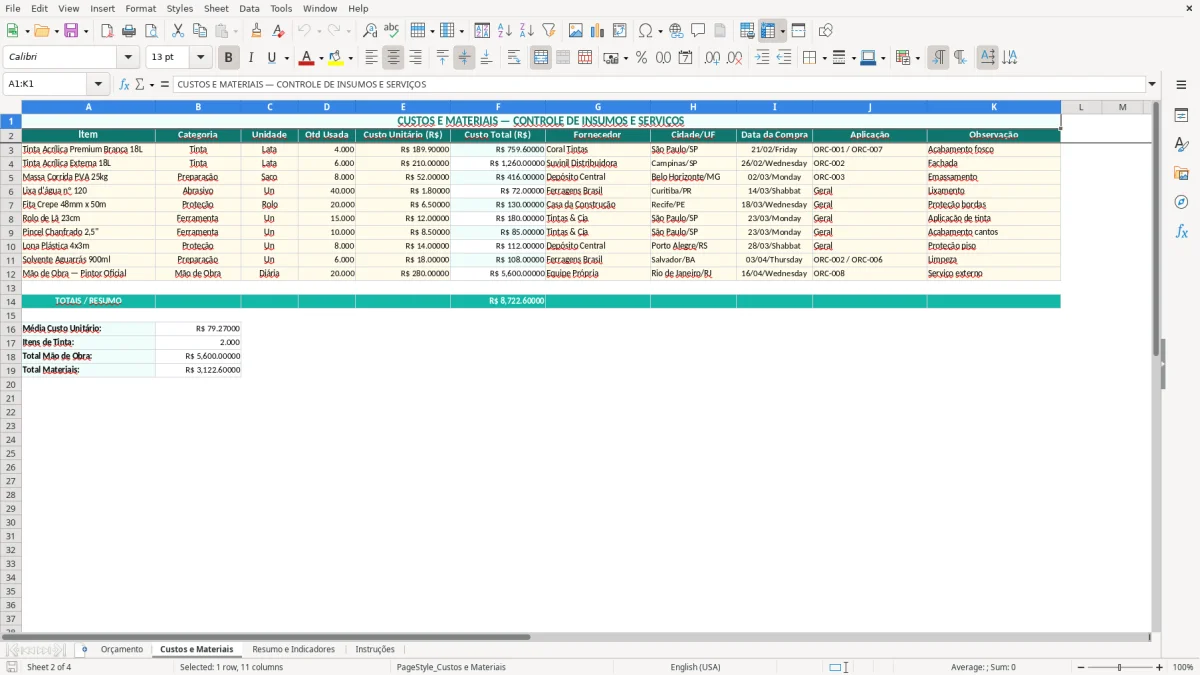Click the zoom out minus button
1200x675 pixels.
1080,667
